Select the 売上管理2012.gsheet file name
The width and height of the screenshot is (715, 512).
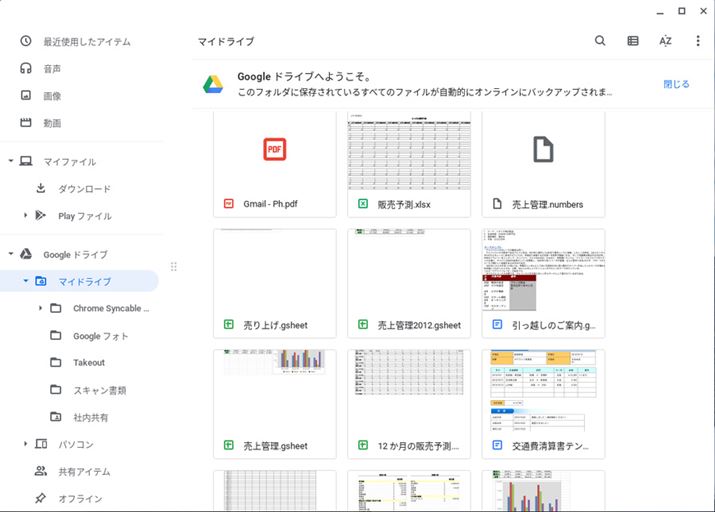tap(419, 325)
